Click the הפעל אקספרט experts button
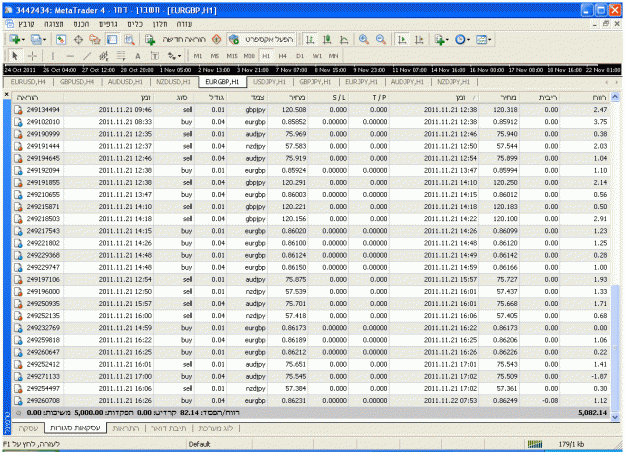625x452 pixels. tap(262, 39)
